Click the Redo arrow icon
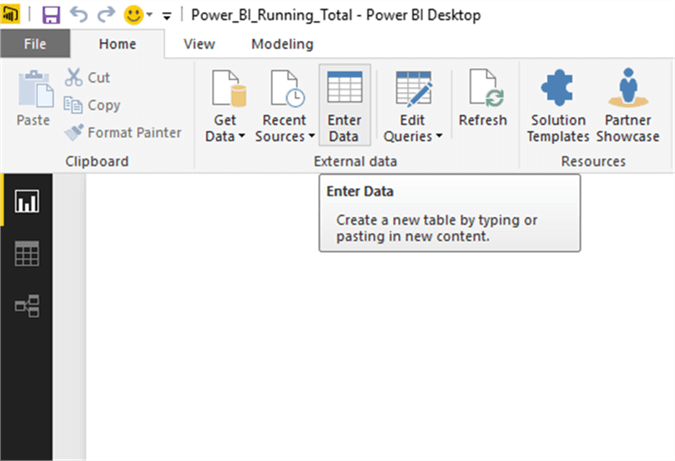 pos(106,15)
